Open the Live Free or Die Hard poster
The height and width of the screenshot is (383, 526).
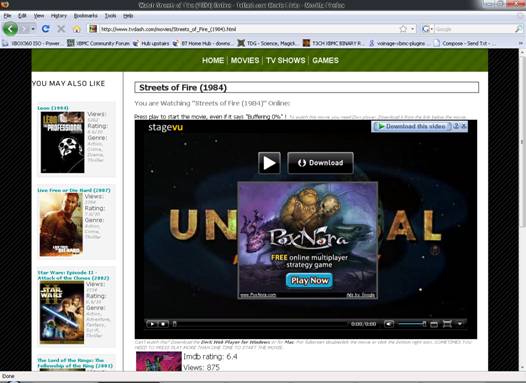[x=61, y=225]
